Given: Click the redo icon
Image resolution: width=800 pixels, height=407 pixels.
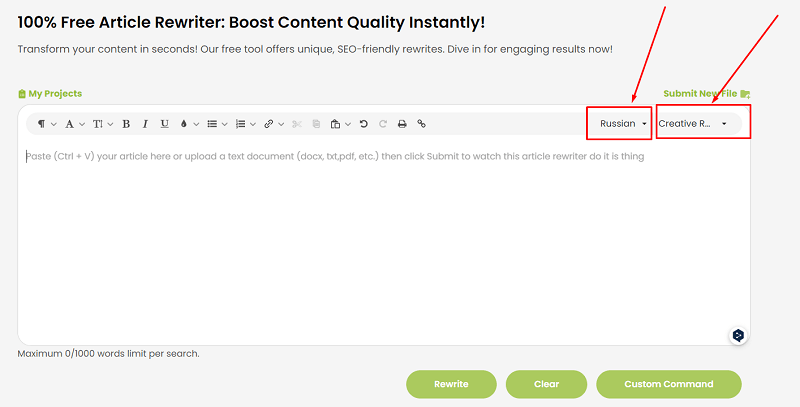Looking at the screenshot, I should tap(383, 124).
